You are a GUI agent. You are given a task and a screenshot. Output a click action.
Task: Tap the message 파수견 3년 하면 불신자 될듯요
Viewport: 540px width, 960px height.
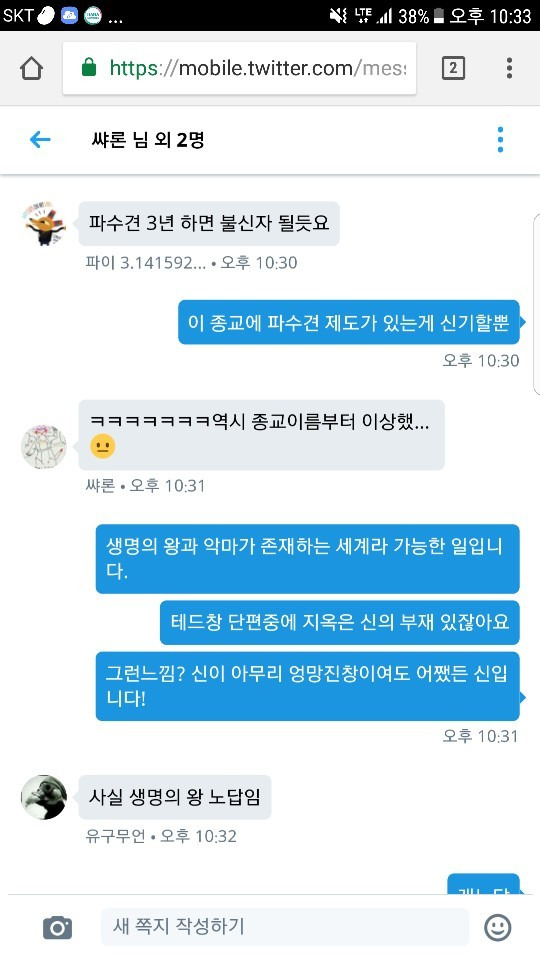click(x=209, y=223)
